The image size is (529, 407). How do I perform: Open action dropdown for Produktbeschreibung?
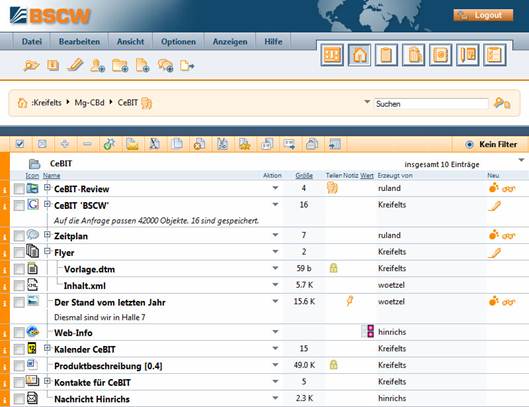tap(275, 365)
